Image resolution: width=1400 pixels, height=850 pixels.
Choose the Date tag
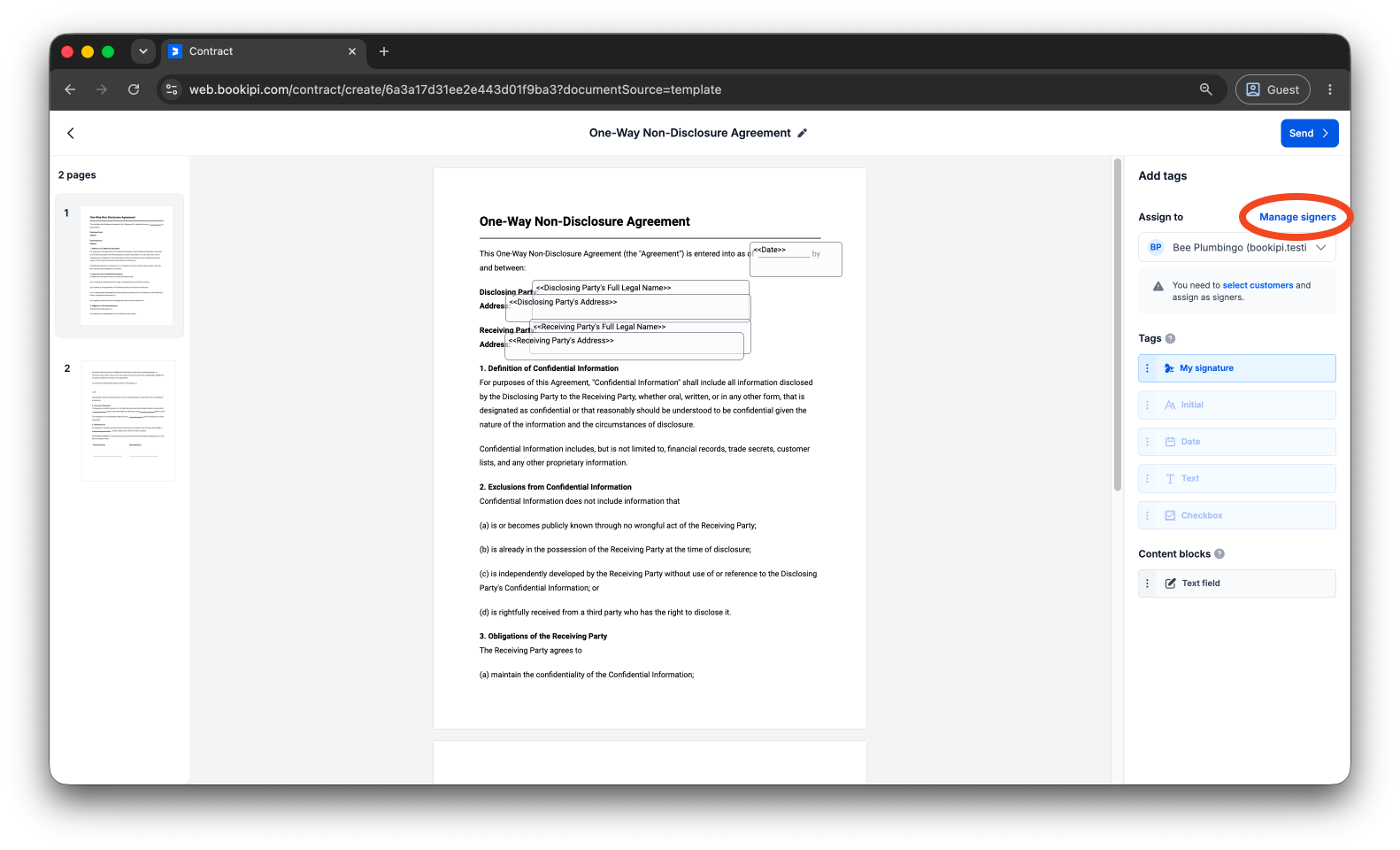pos(1236,442)
